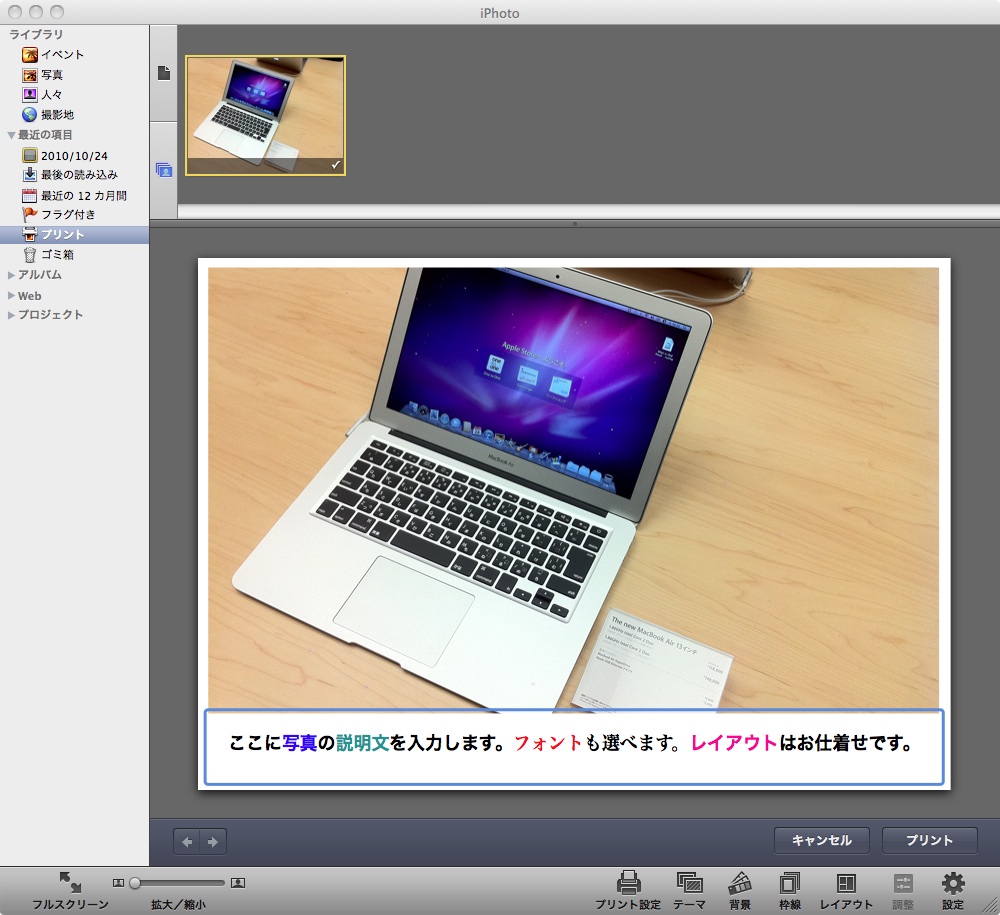This screenshot has height=915, width=1000.
Task: Click the 拡大／縮小 zoom slider
Action: click(179, 883)
